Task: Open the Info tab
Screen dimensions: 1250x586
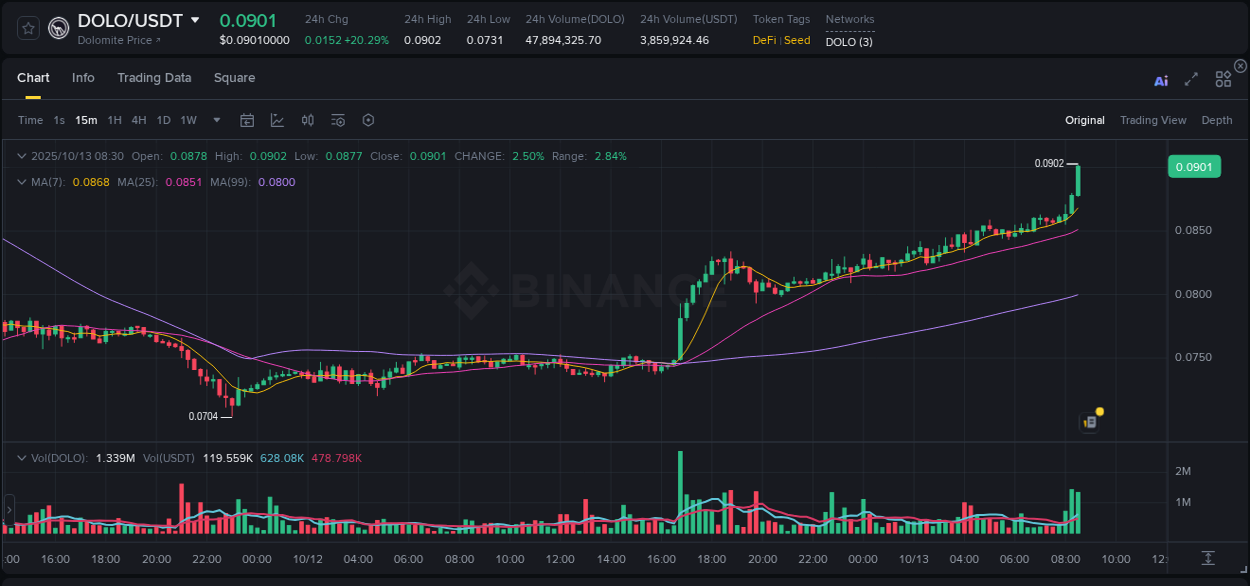Action: tap(83, 77)
